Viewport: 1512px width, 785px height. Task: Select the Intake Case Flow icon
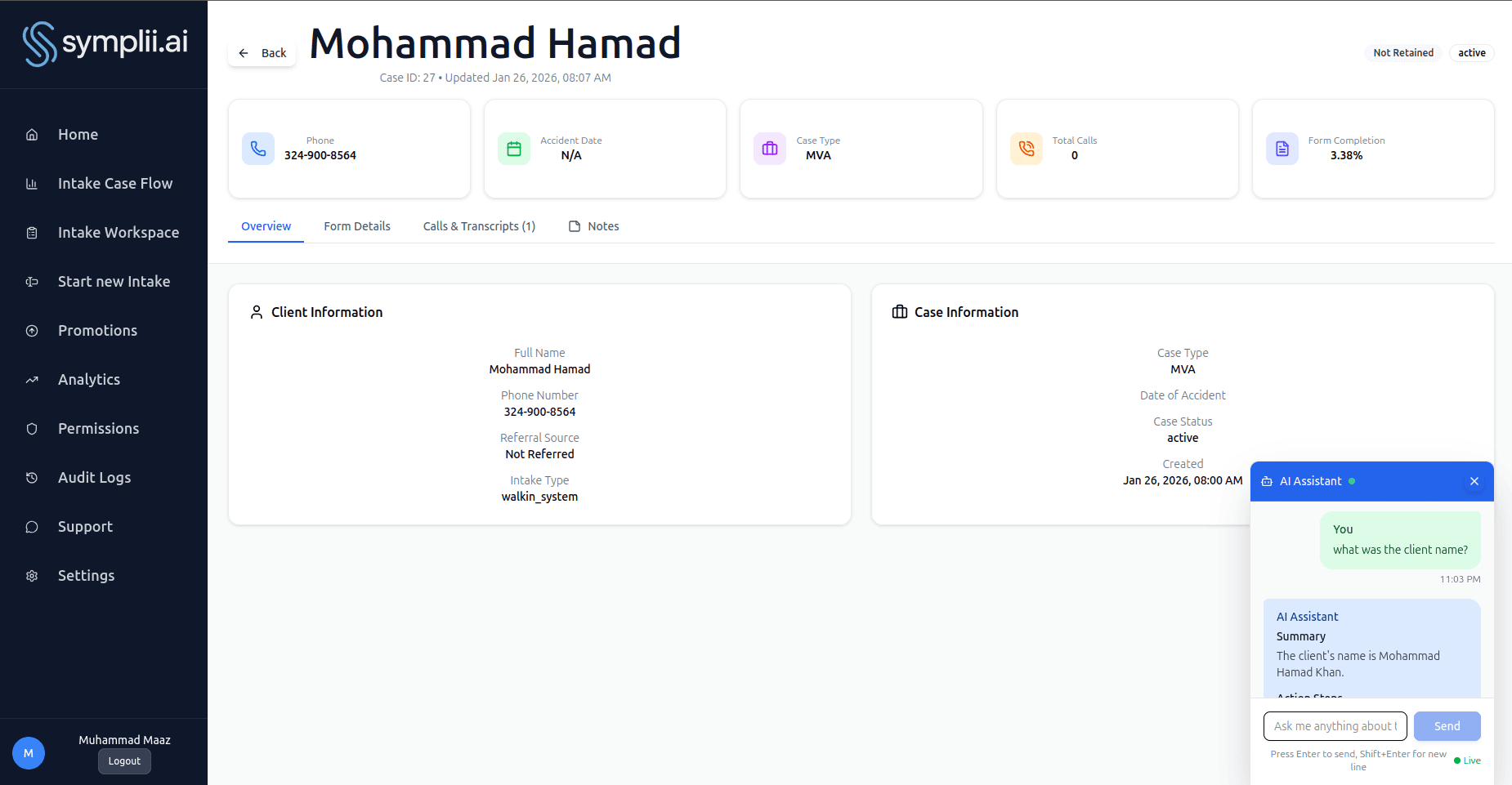tap(31, 183)
